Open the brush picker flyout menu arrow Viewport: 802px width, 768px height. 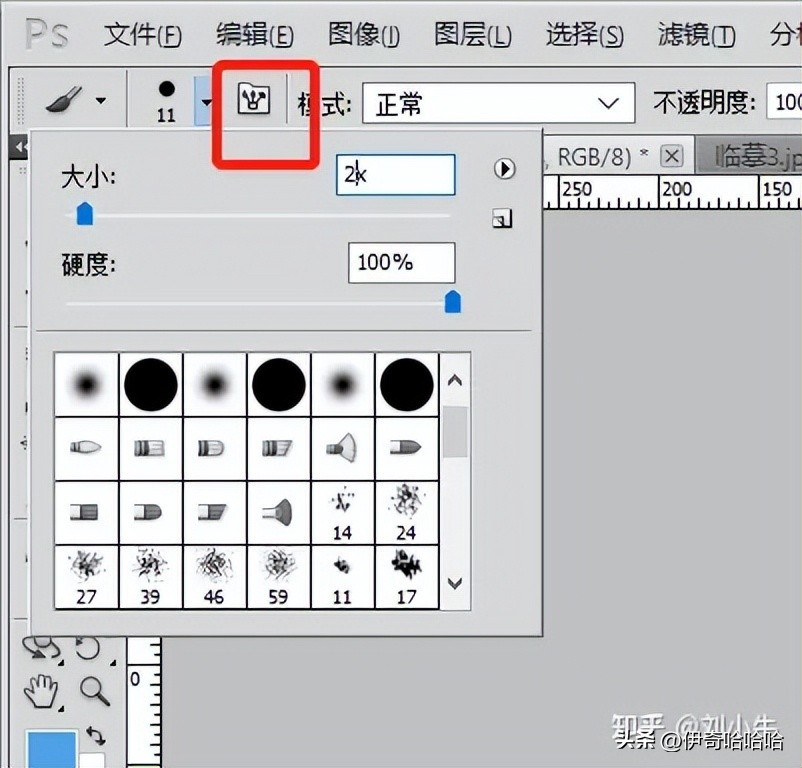tap(504, 170)
